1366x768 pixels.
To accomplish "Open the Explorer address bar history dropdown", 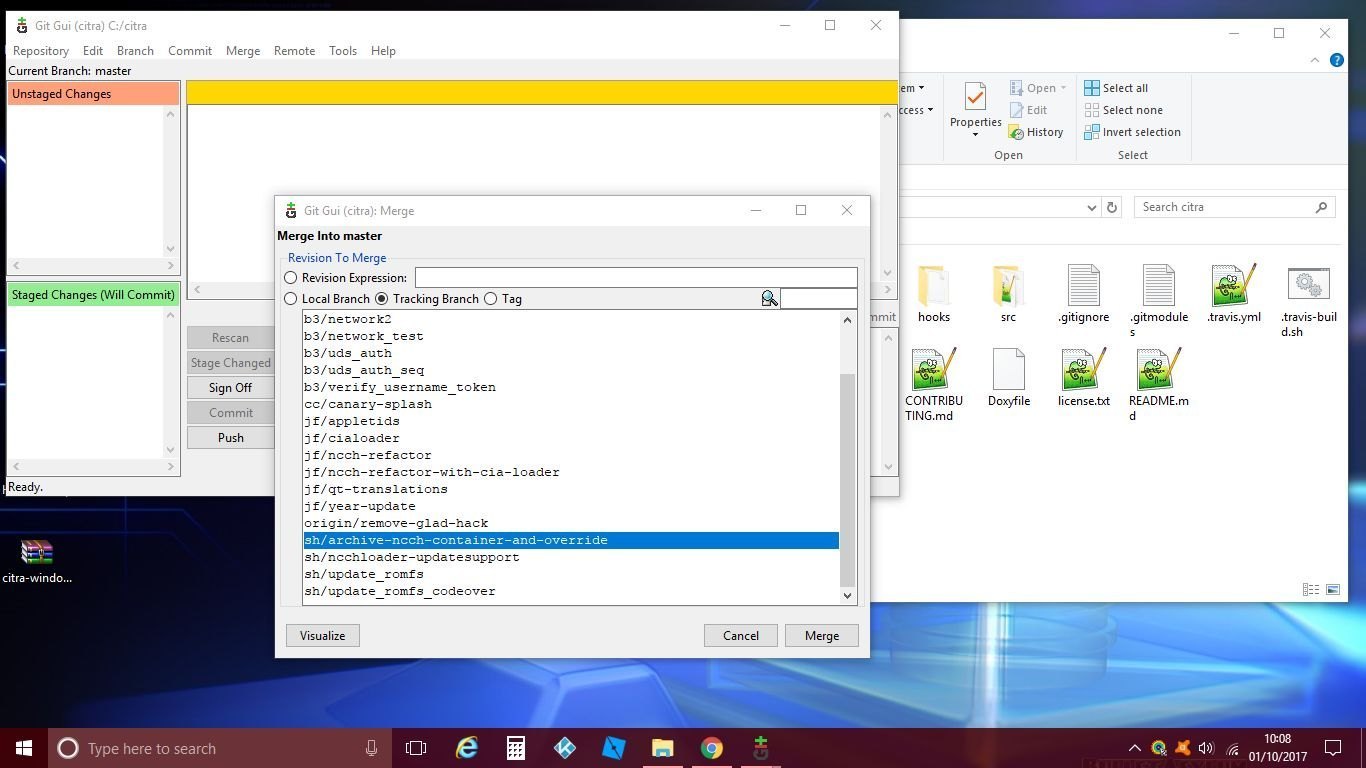I will tap(1091, 207).
